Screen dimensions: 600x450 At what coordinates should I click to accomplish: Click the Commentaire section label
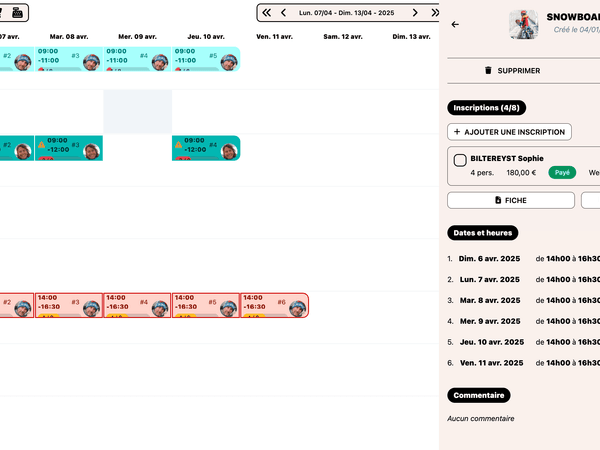pos(478,395)
